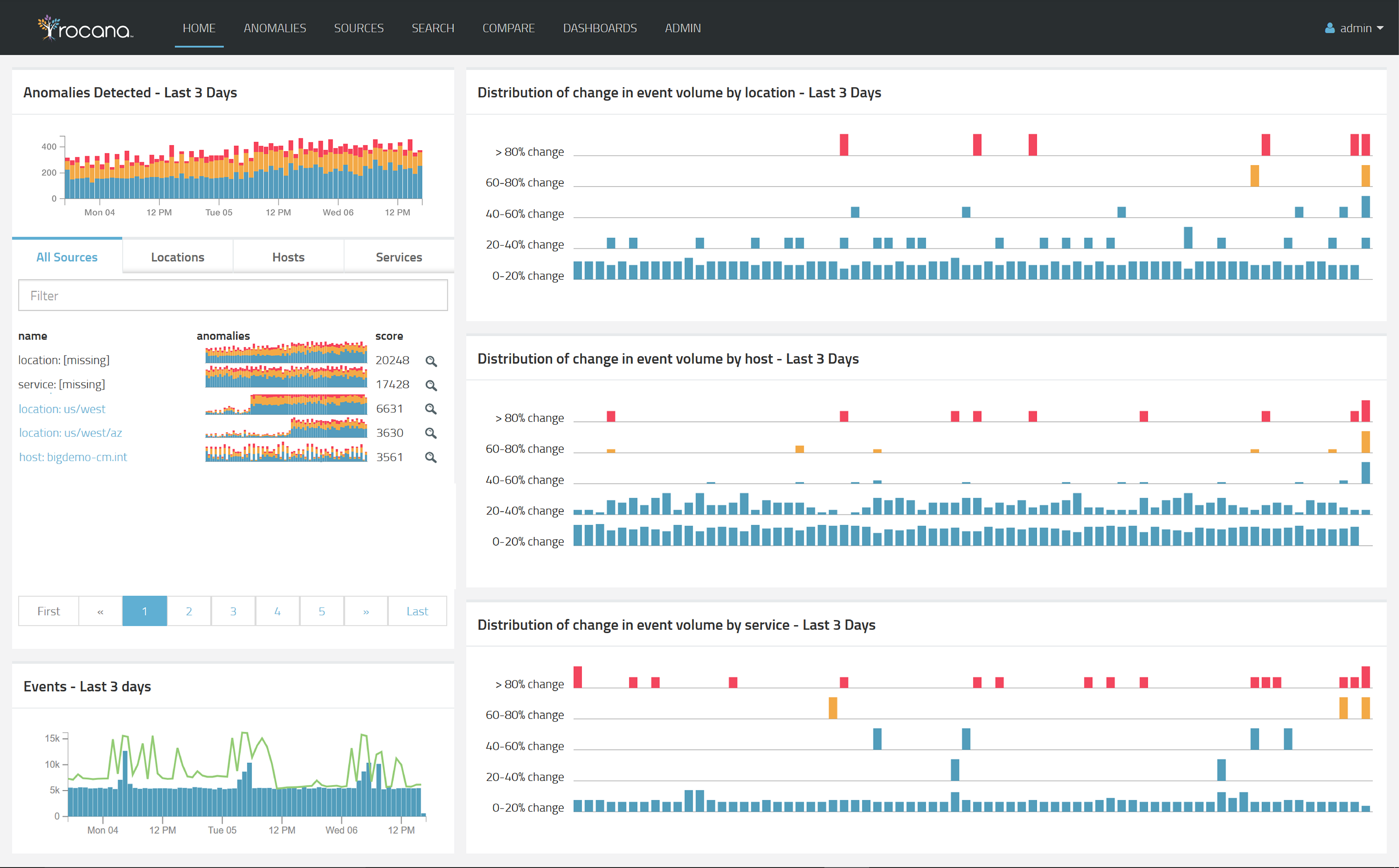Click the magnifier icon for service: [missing]
The image size is (1399, 868).
coord(431,385)
